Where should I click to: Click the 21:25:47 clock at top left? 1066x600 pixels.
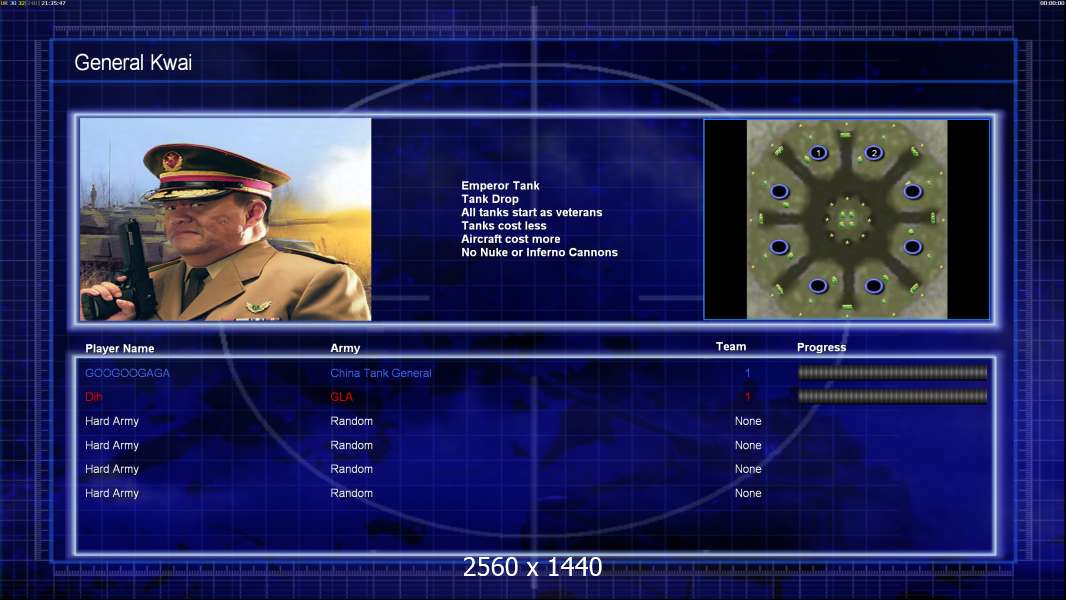point(53,3)
